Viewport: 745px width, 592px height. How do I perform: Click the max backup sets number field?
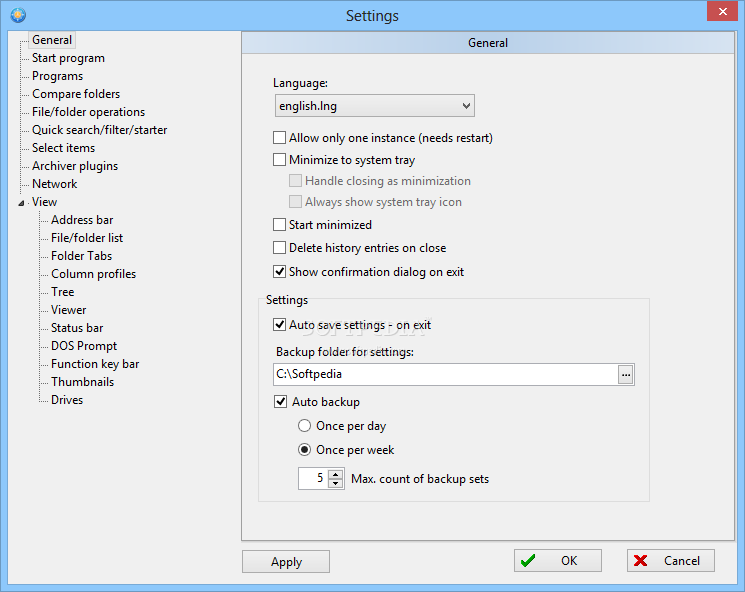314,478
